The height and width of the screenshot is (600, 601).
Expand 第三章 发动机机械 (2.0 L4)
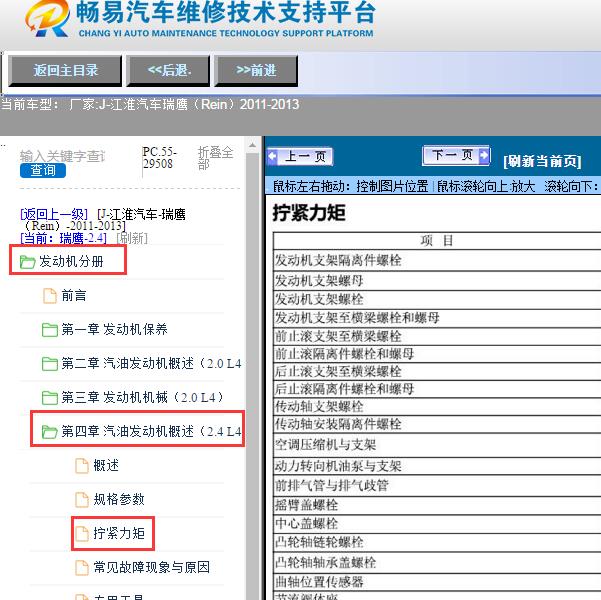(x=142, y=397)
